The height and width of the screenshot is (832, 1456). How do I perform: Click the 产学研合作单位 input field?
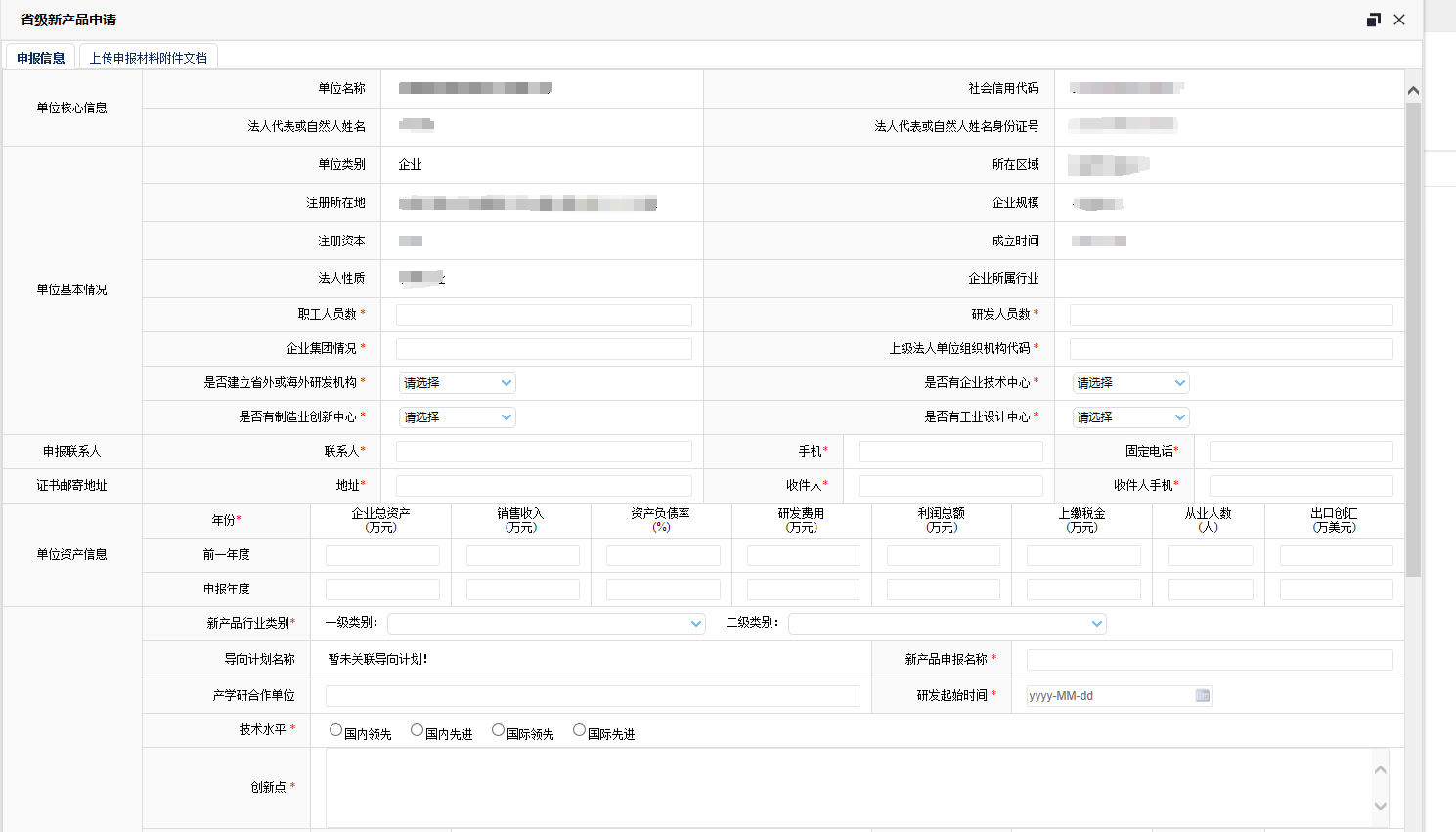point(593,696)
